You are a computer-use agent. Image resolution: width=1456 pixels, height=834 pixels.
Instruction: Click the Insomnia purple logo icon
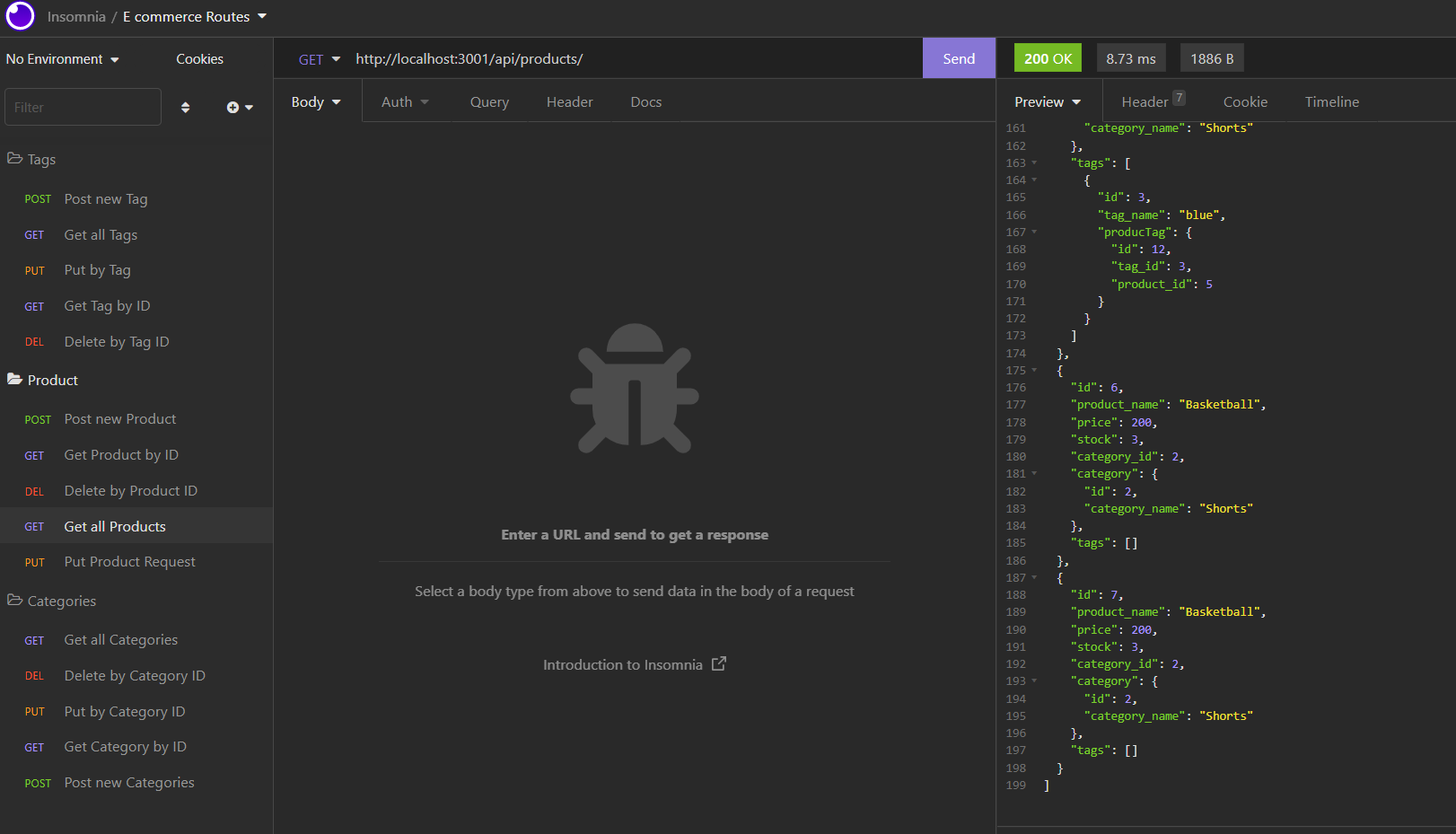(x=20, y=16)
